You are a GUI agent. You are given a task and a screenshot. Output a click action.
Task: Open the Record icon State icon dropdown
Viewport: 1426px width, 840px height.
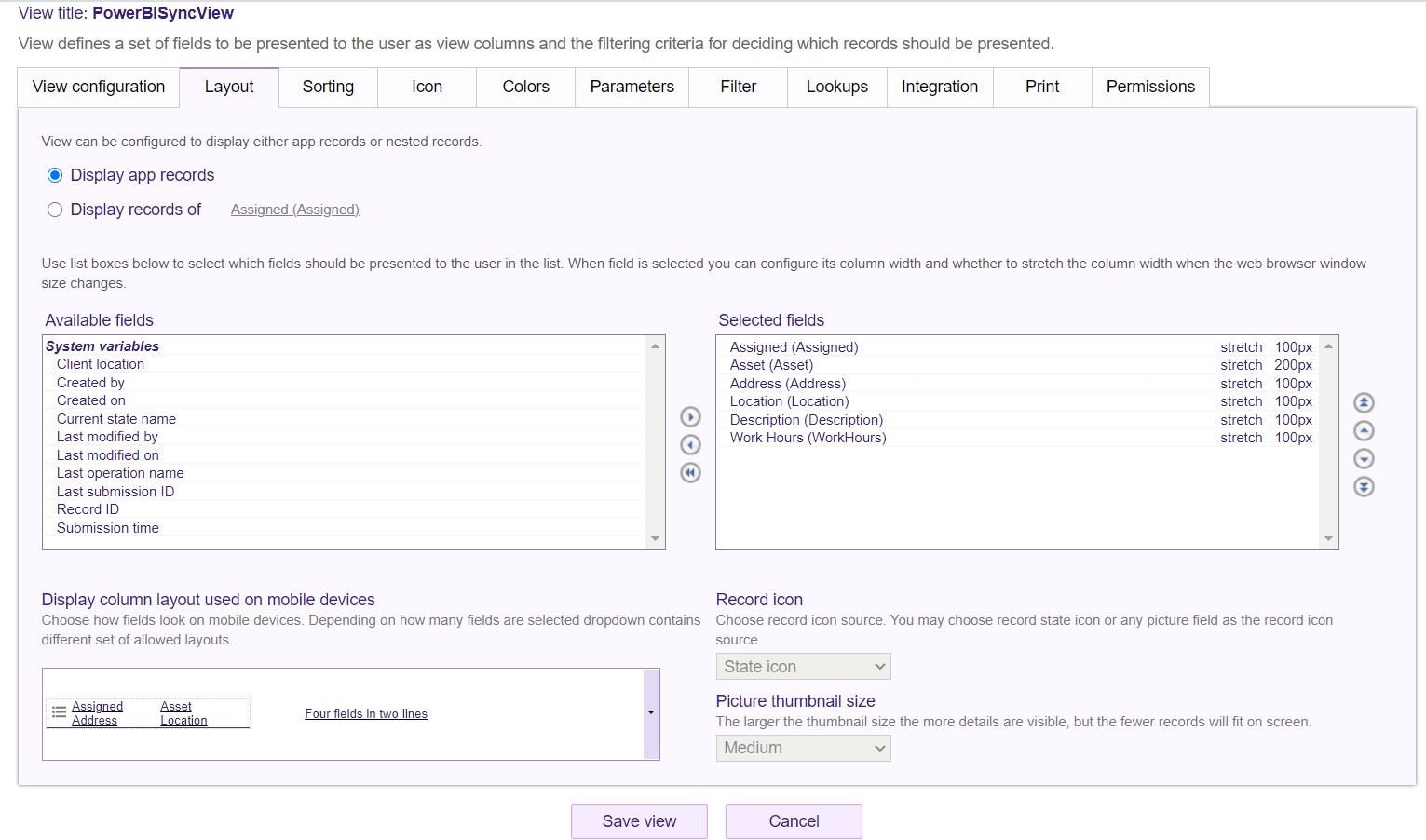click(x=803, y=667)
